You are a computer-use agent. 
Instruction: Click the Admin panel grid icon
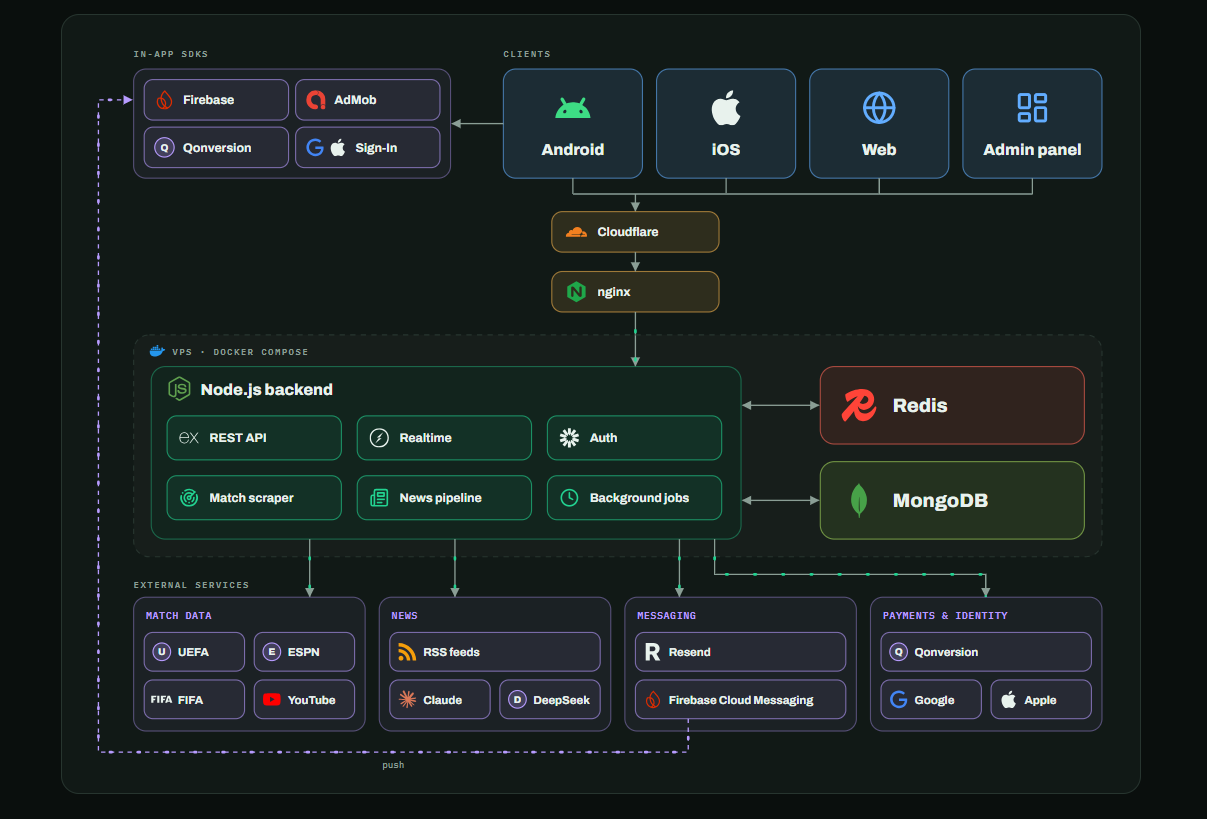[1032, 108]
